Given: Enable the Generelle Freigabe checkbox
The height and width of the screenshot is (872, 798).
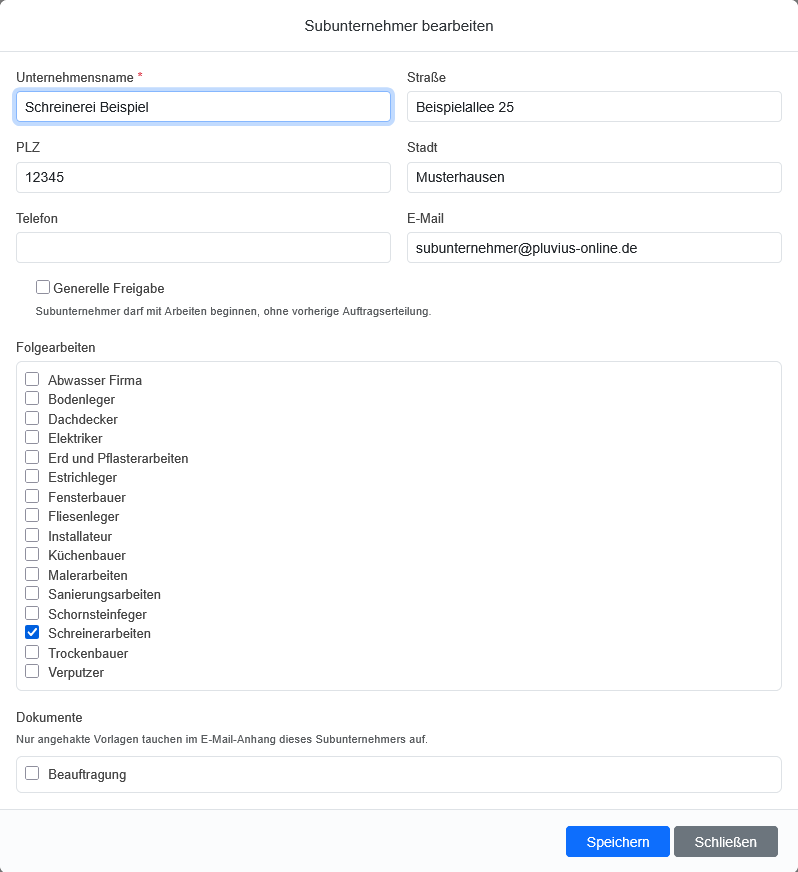Looking at the screenshot, I should [x=43, y=287].
